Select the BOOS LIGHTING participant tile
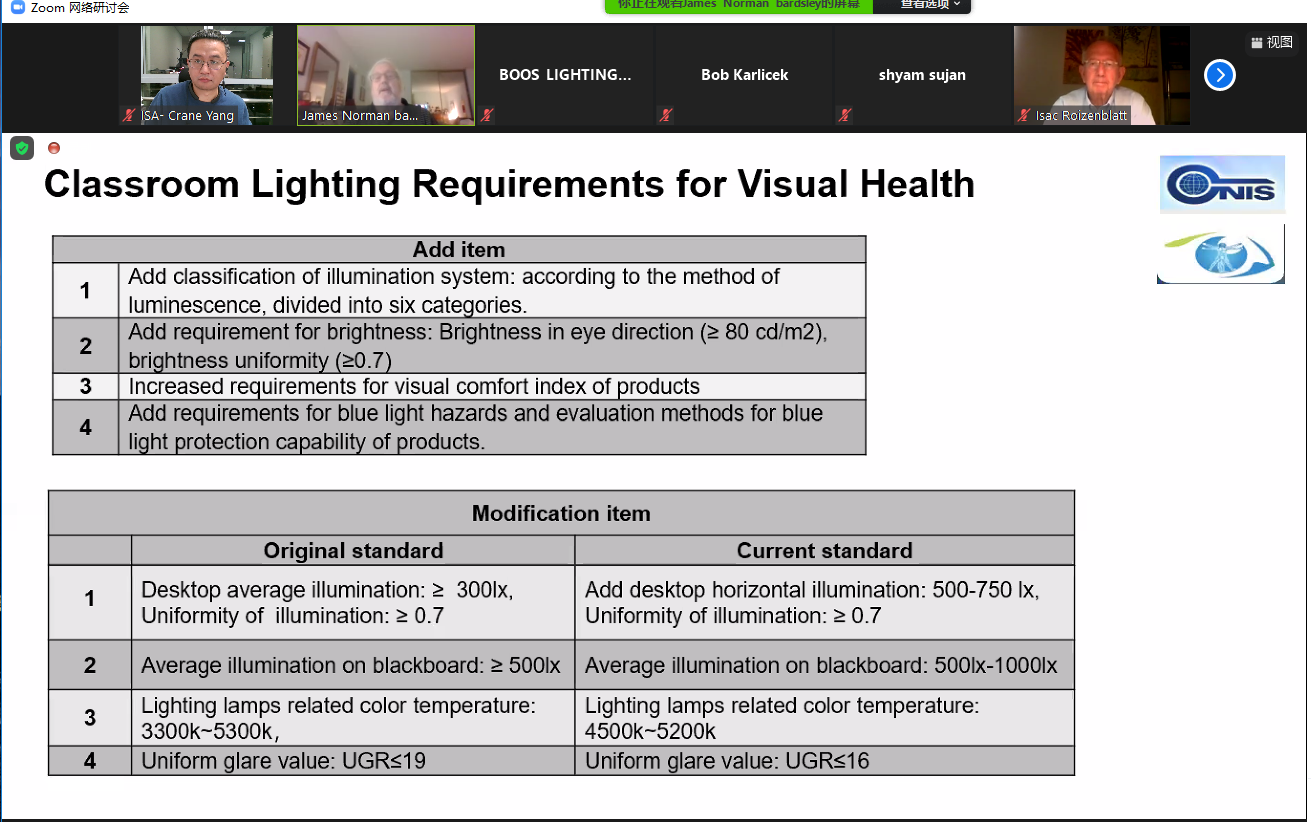The image size is (1311, 822). point(565,75)
